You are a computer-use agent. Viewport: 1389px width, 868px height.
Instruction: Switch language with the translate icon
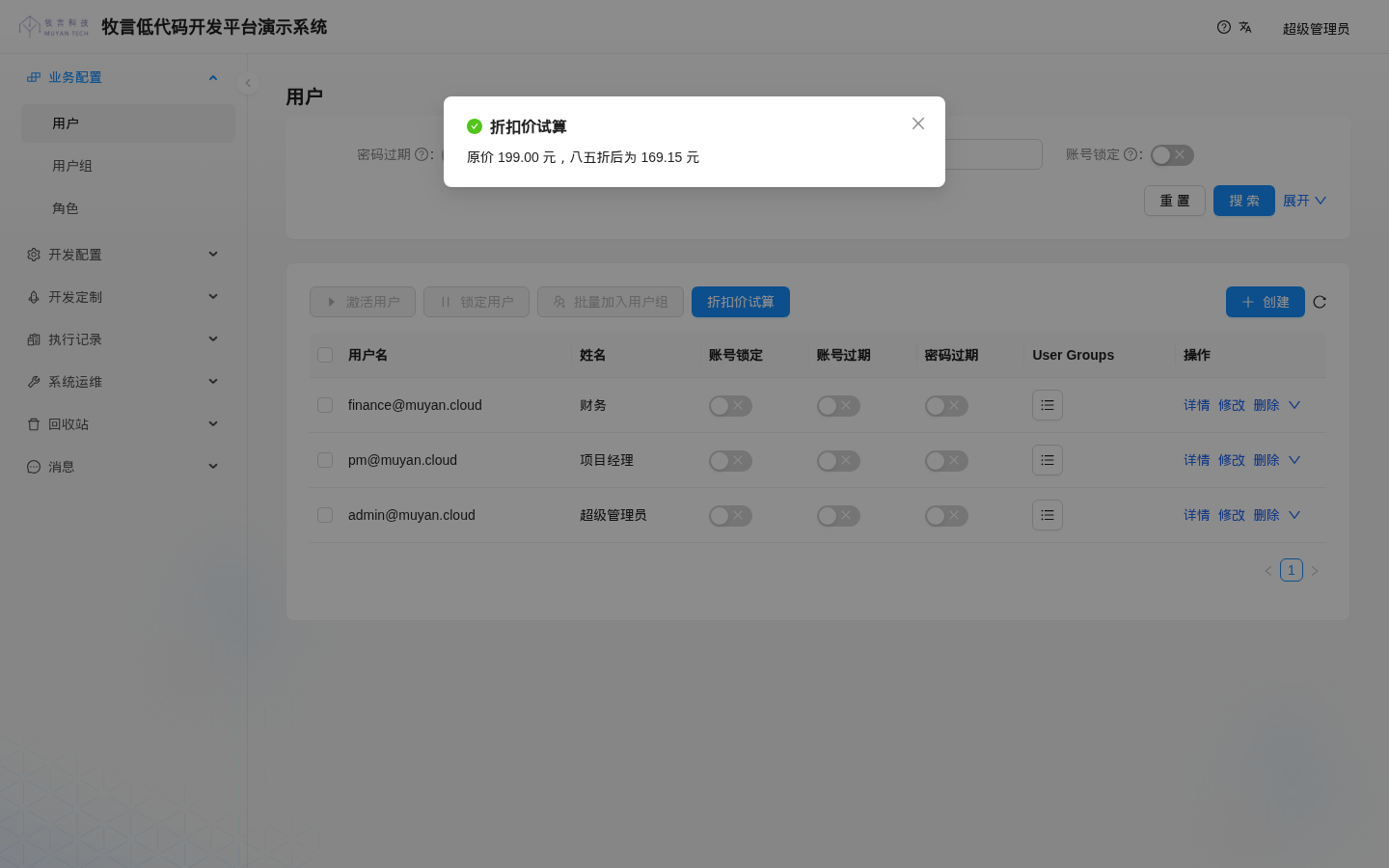(x=1245, y=27)
